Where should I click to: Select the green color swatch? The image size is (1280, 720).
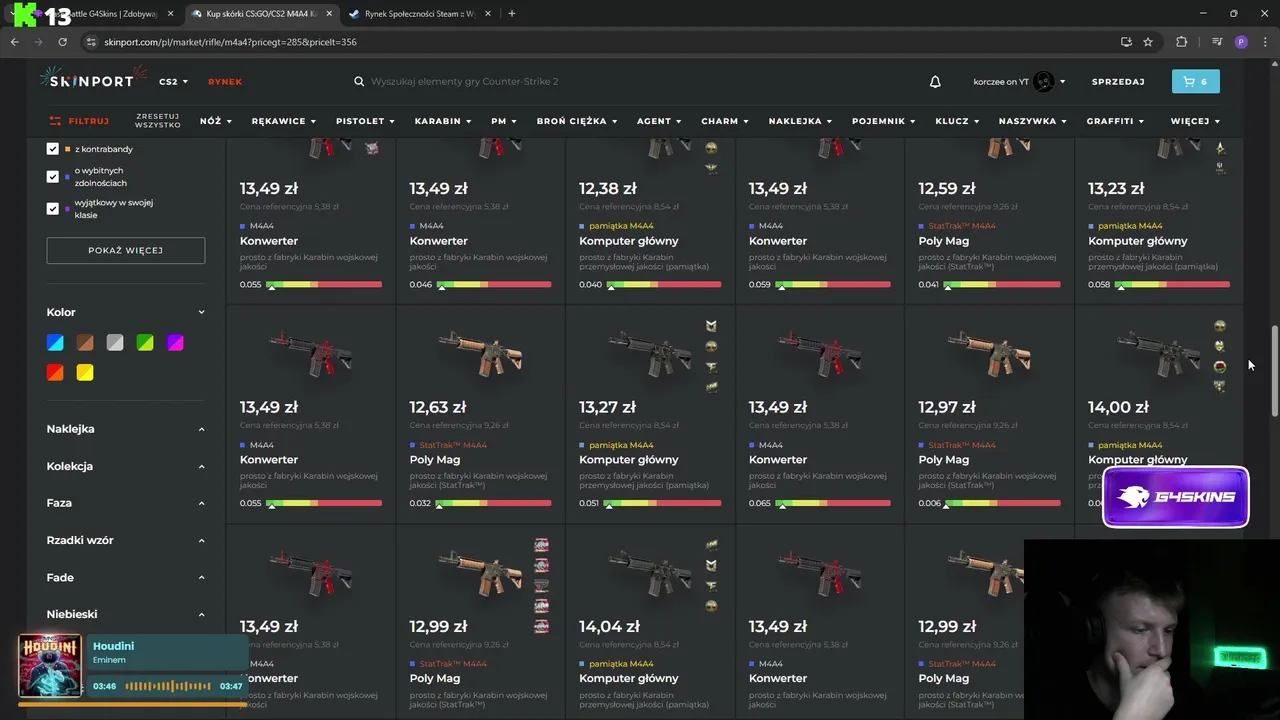pos(145,343)
